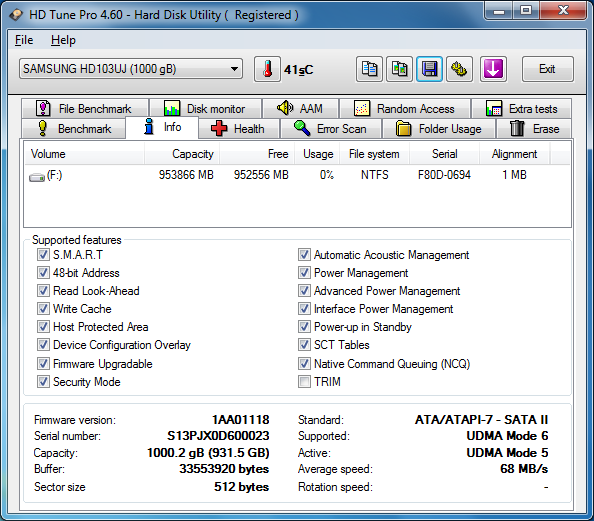Viewport: 594px width, 521px height.
Task: Click the Exit button
Action: point(547,69)
